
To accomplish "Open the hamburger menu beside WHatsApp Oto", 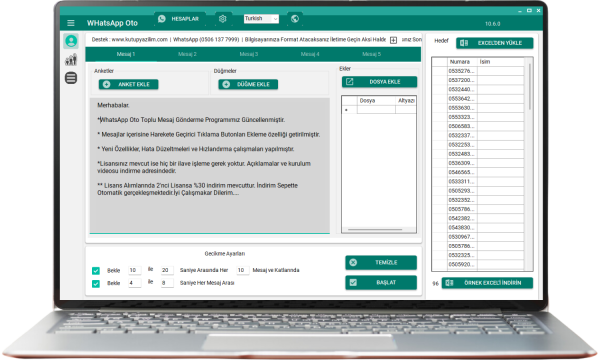I will (x=71, y=23).
